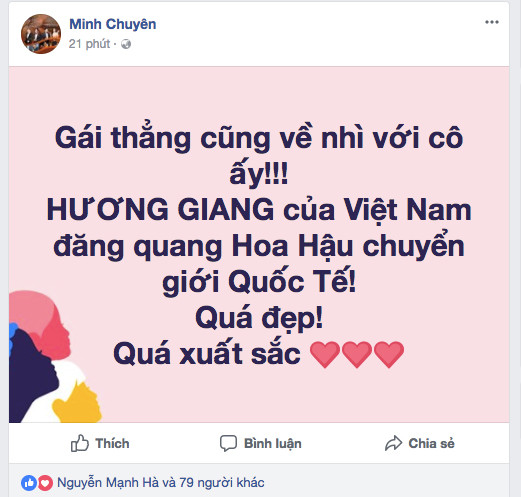
Task: Show the 79 người khác reactors list
Action: [x=222, y=483]
